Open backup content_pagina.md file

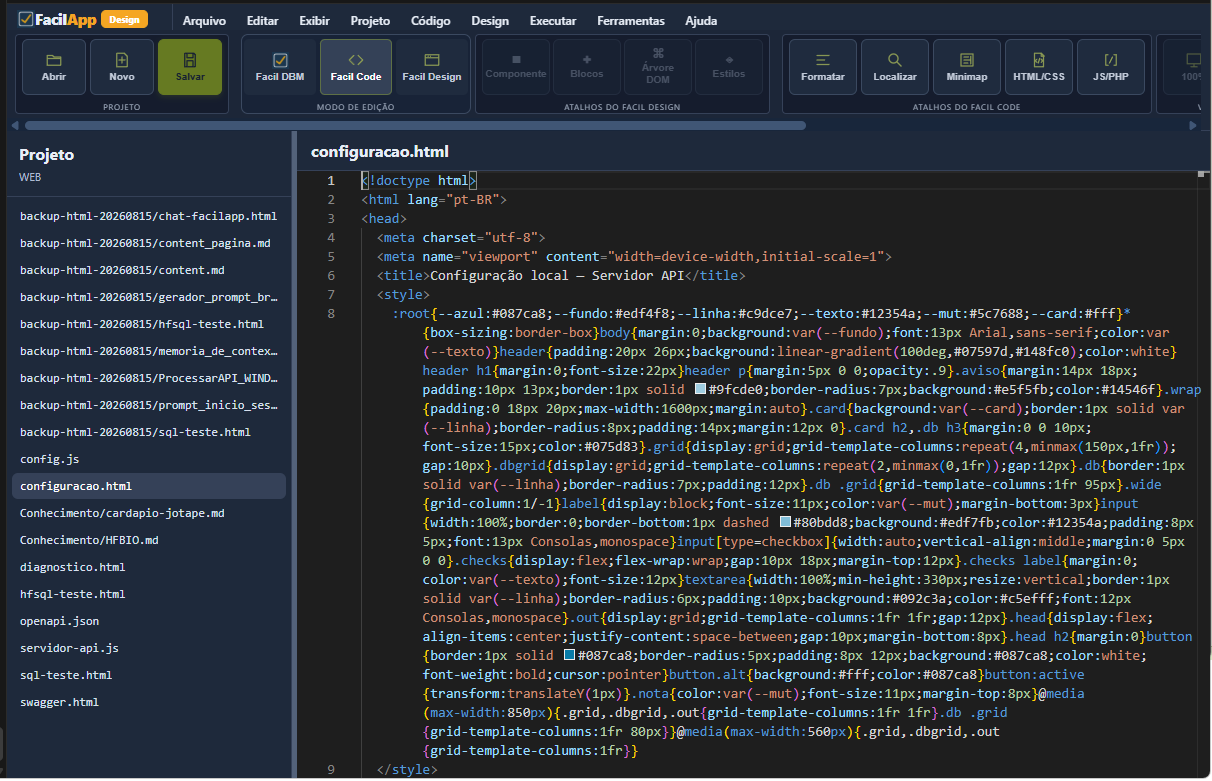pos(149,243)
